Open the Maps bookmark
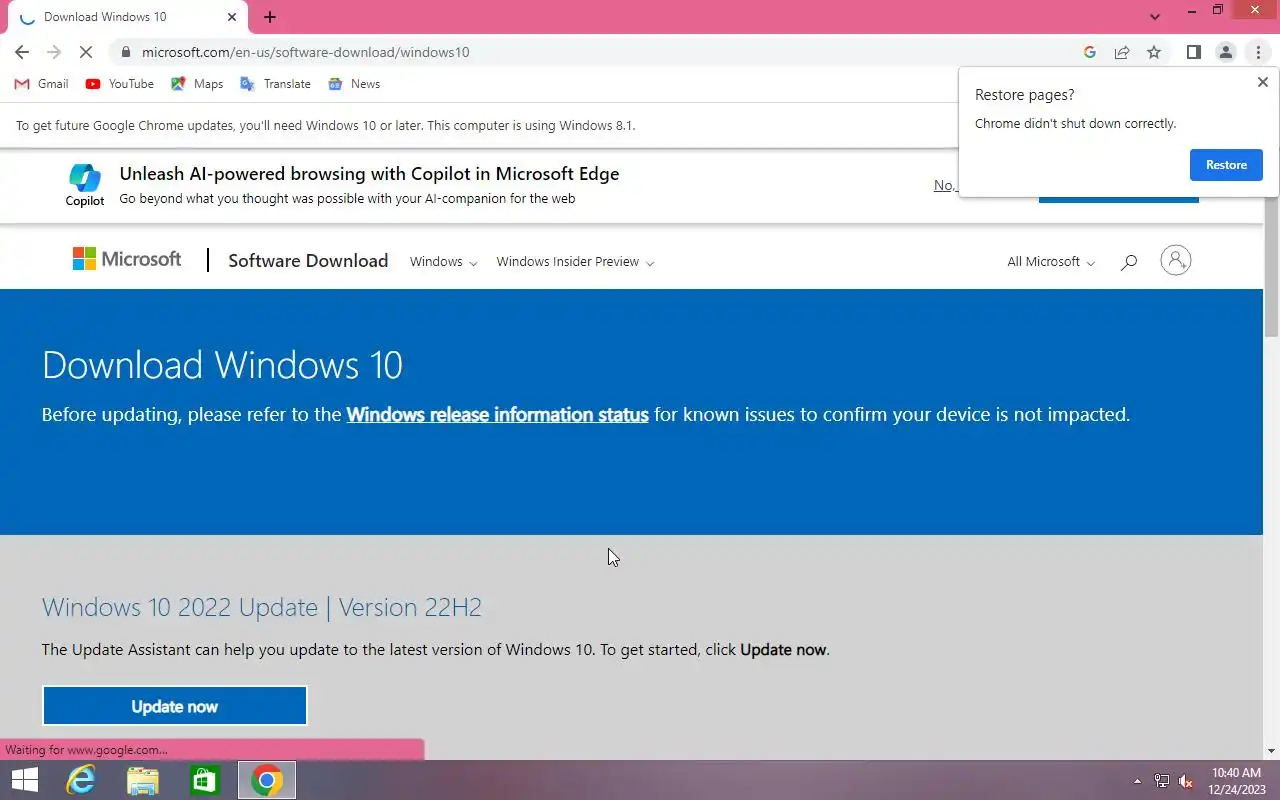Screen dimensions: 1280x800 point(197,84)
